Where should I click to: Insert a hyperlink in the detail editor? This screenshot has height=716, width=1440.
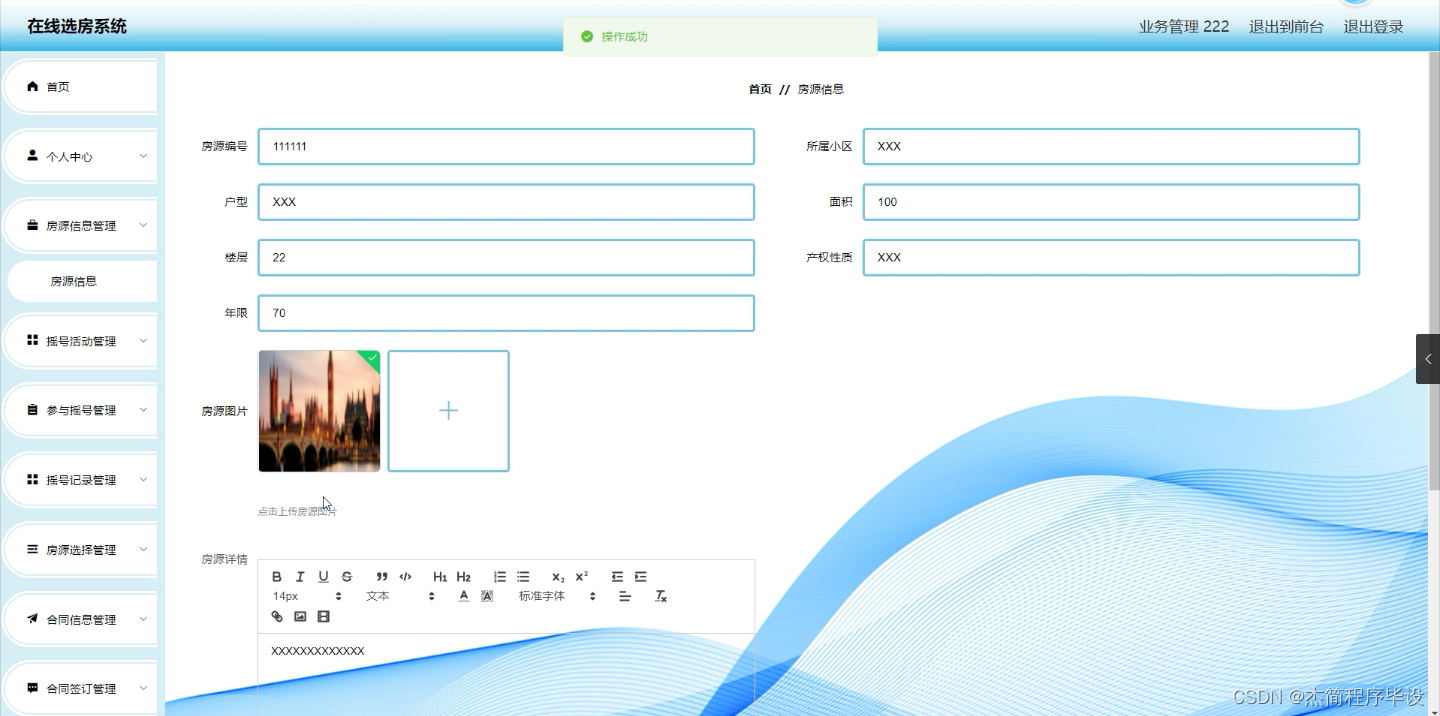click(277, 616)
